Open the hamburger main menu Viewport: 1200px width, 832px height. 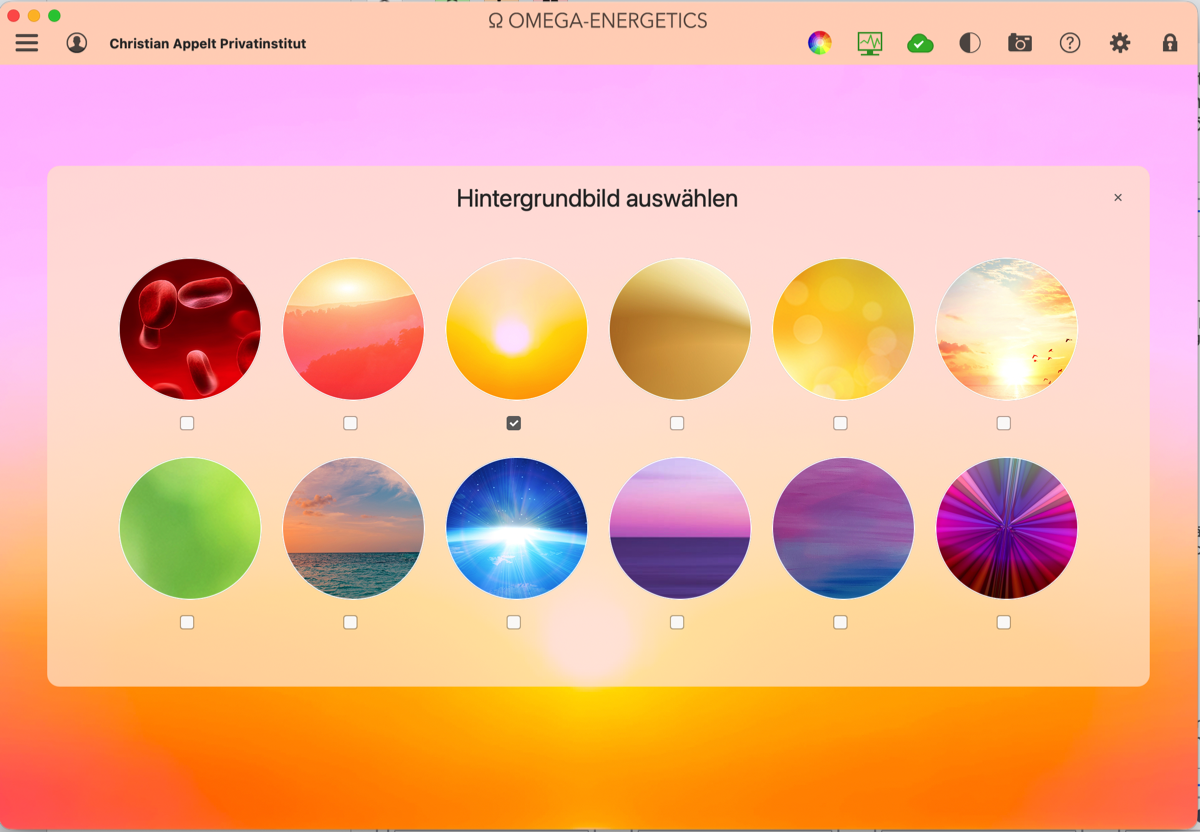[x=27, y=43]
